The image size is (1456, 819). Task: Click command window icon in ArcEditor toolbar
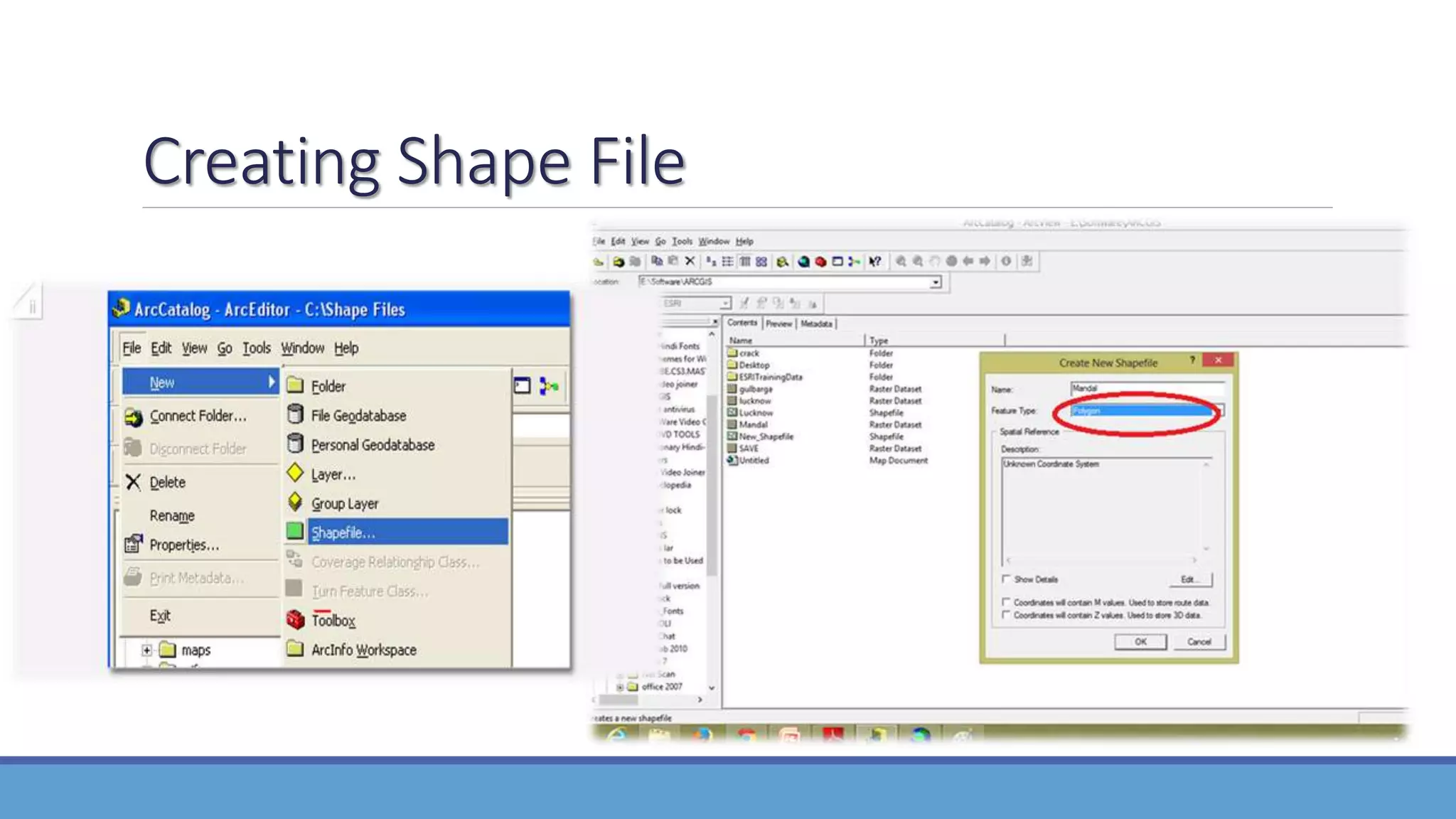tap(523, 386)
